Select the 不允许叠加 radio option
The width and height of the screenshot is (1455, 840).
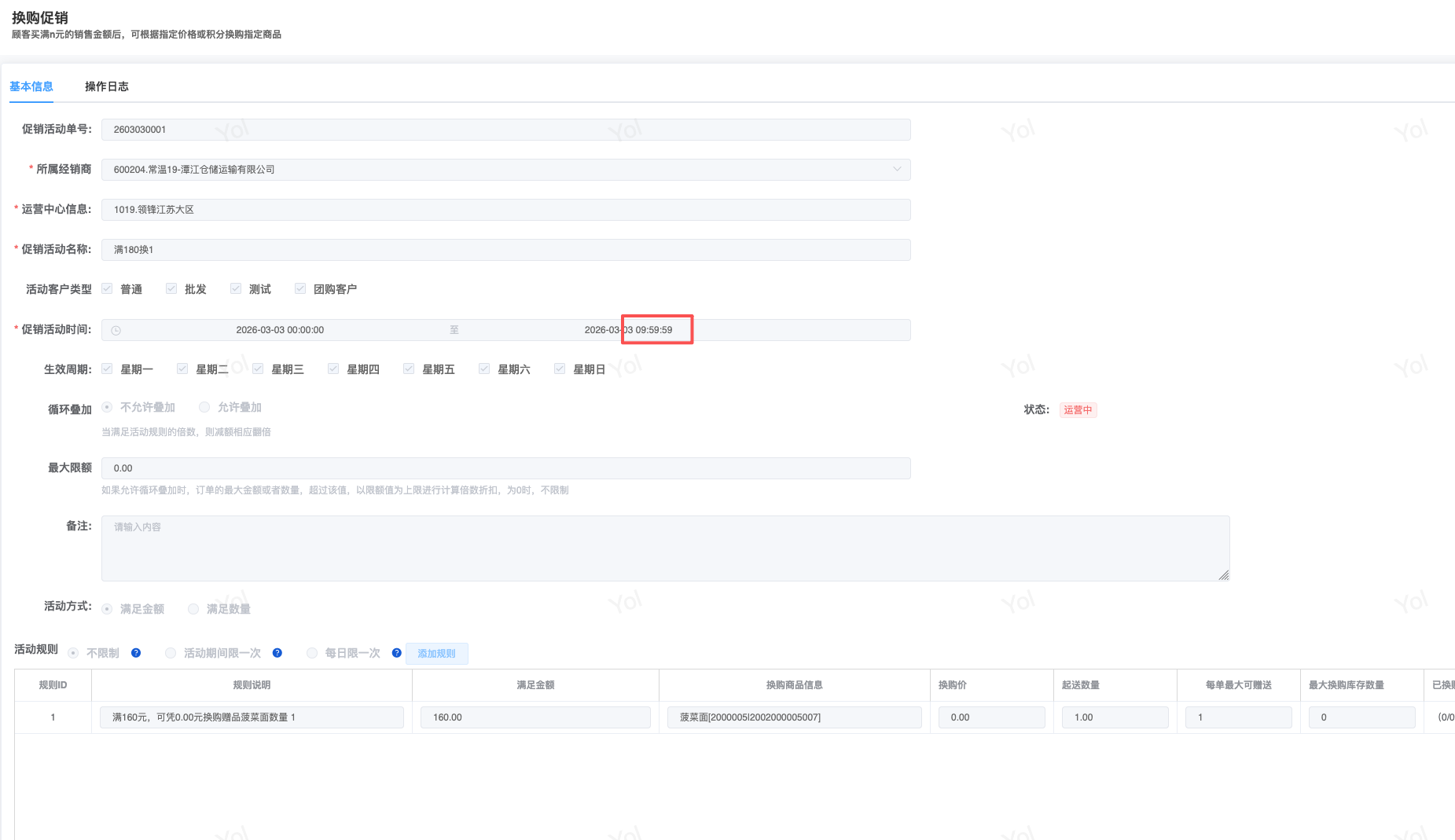point(107,407)
